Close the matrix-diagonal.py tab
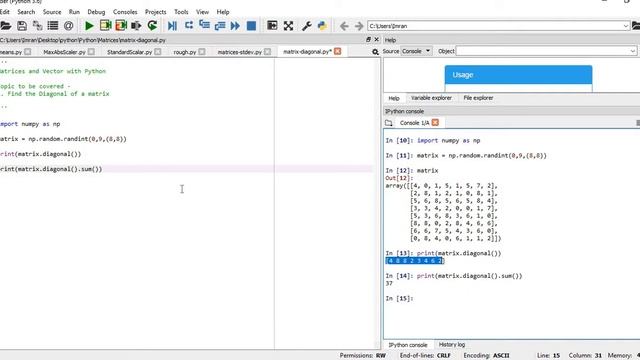The width and height of the screenshot is (640, 360). [338, 51]
